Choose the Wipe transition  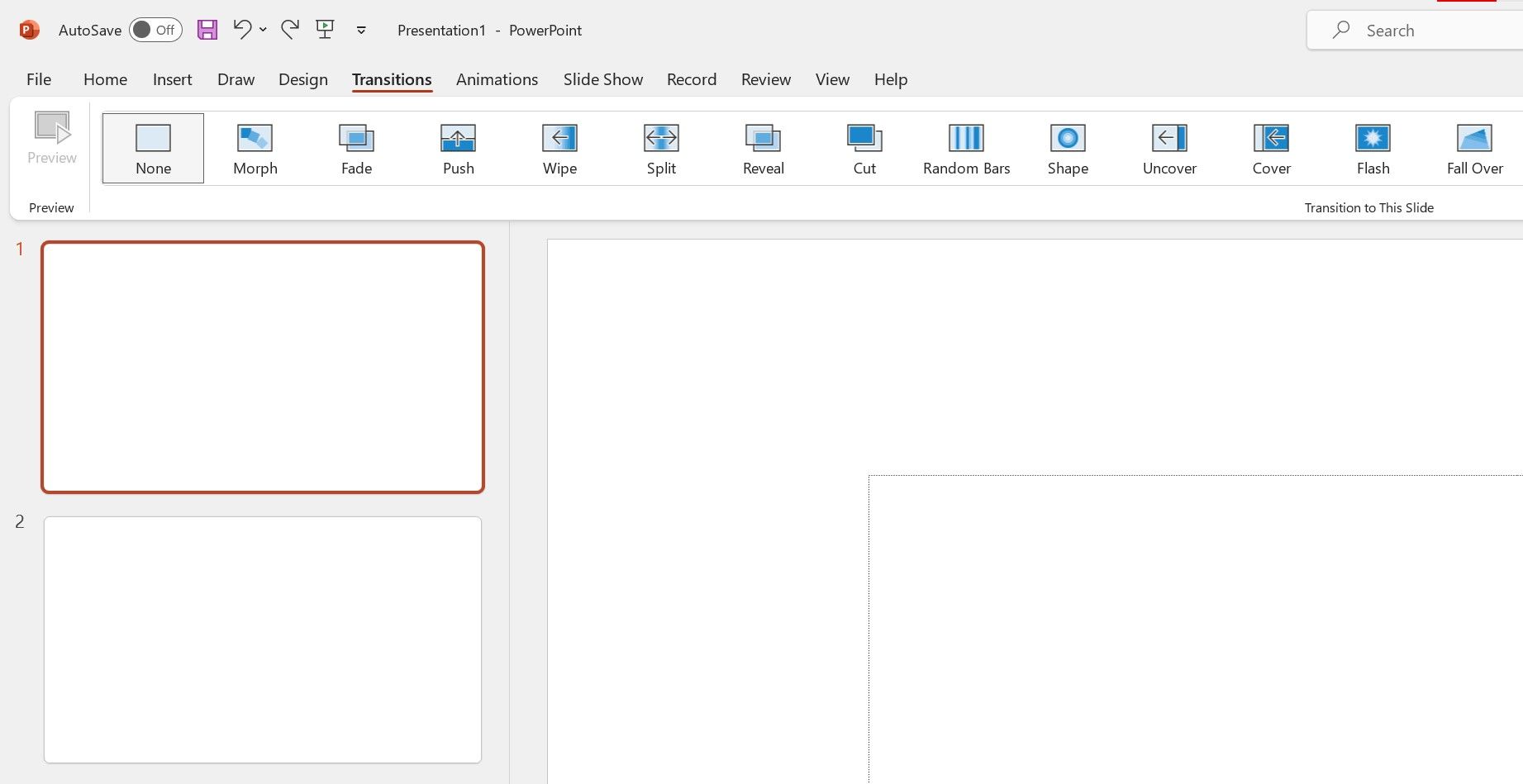point(559,148)
